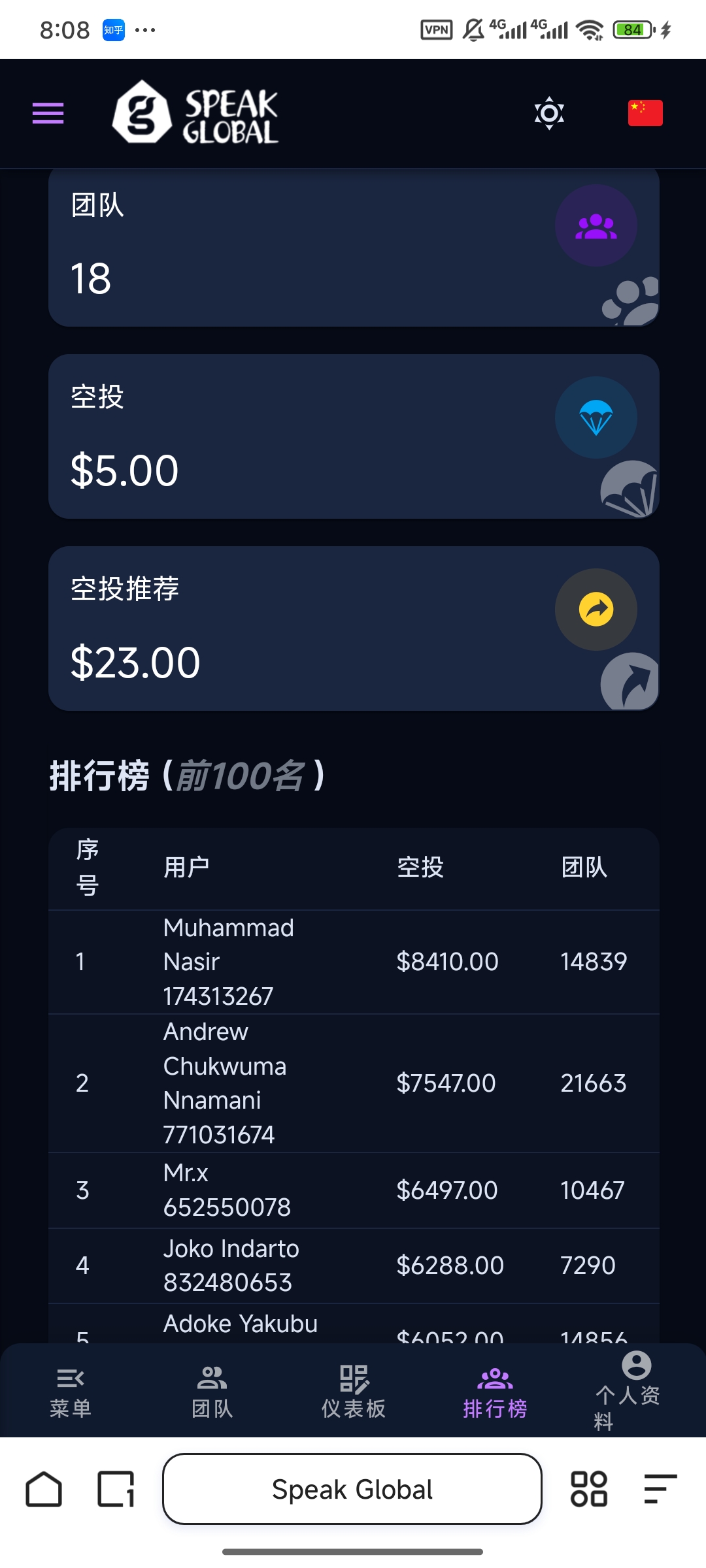
Task: Select the 排行榜 leaderboard tab
Action: click(x=495, y=1393)
